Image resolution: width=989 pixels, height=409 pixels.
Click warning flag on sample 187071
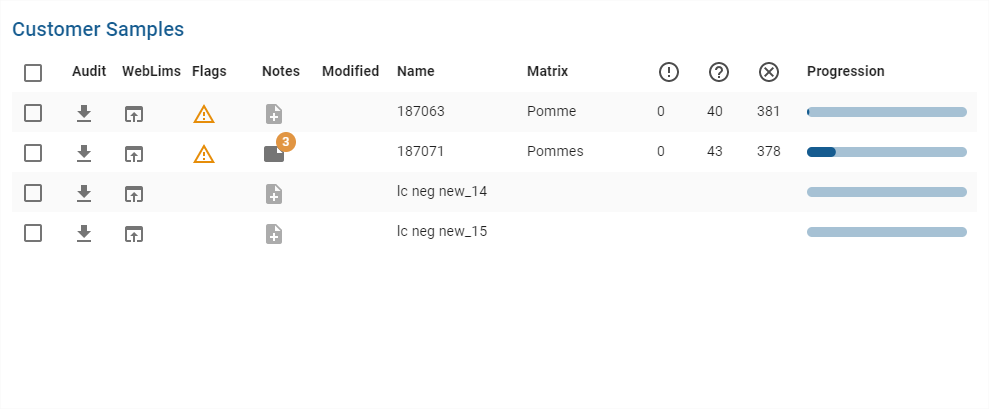[204, 154]
